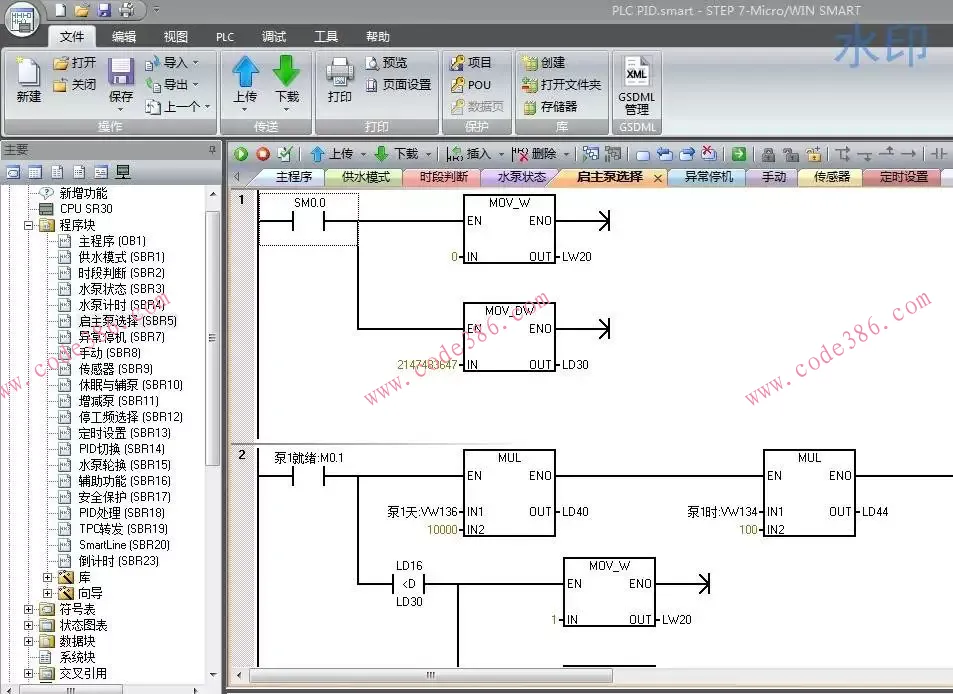Click the 打印 (Print) ribbon icon

coord(340,80)
